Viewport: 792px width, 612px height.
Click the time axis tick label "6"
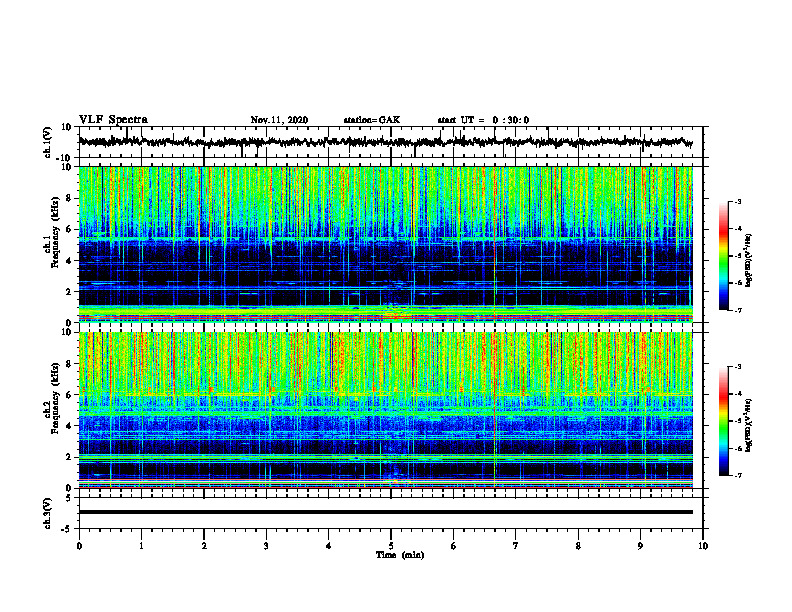[454, 546]
